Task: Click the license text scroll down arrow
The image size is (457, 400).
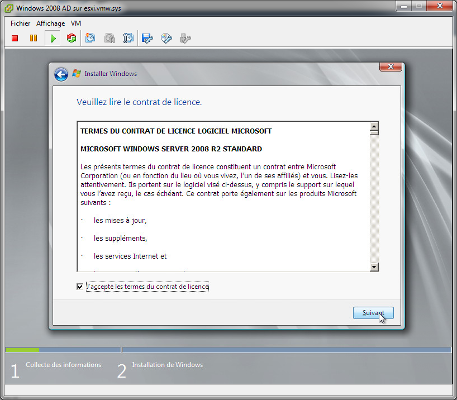Action: (x=374, y=267)
